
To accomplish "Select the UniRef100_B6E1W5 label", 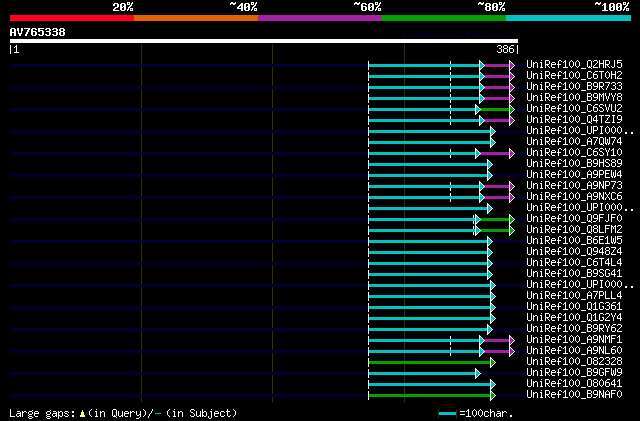I will (x=574, y=241).
